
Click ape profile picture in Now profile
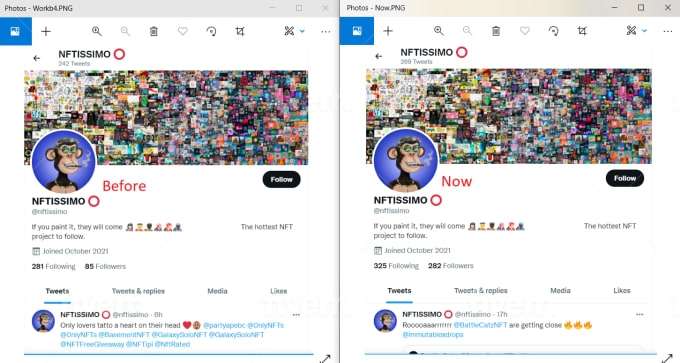coord(406,160)
